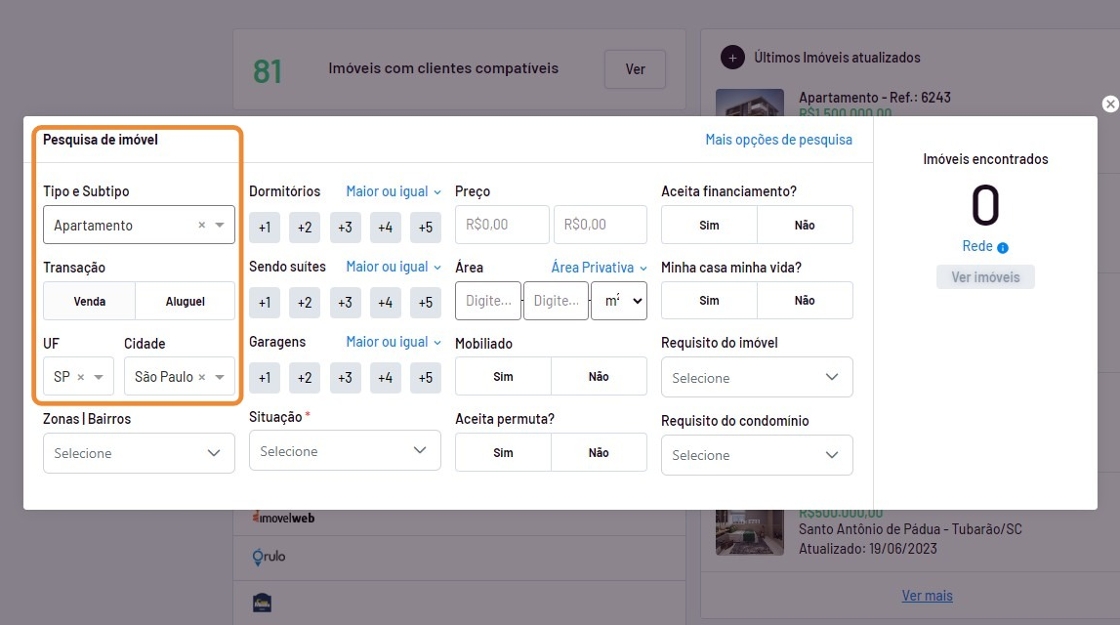Open the Área Privativa type menu

click(598, 267)
